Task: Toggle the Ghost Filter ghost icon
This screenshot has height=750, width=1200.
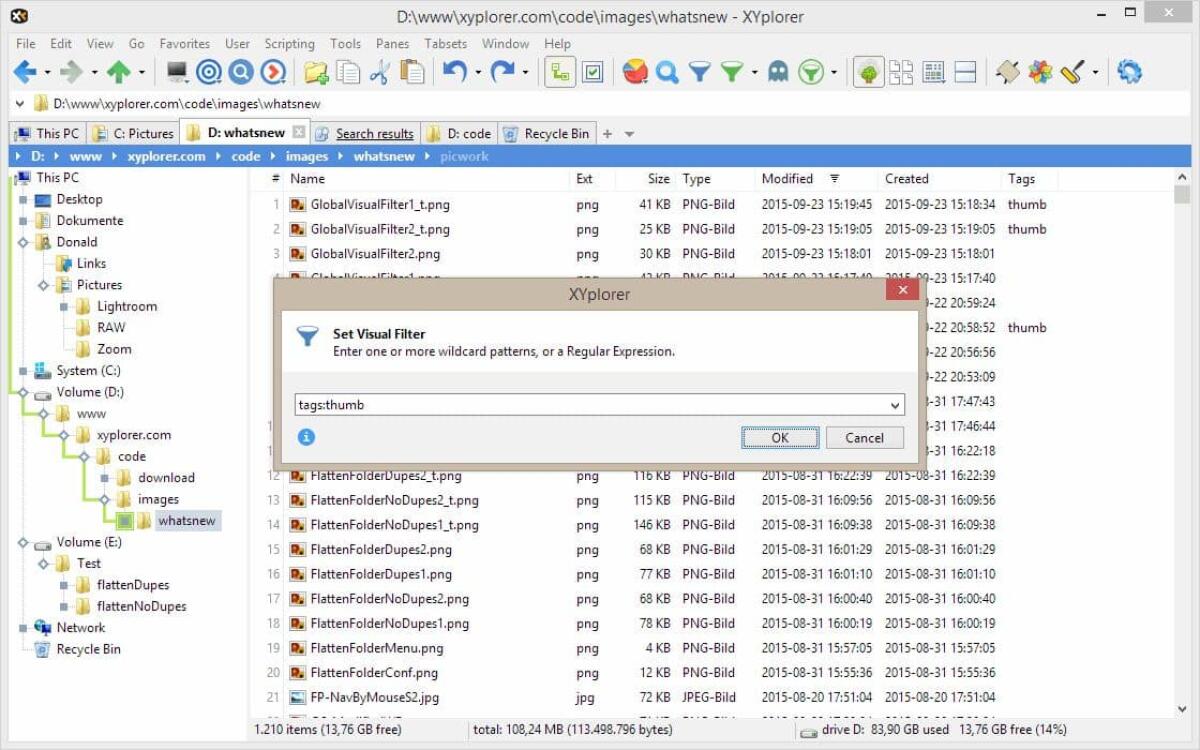Action: 779,71
